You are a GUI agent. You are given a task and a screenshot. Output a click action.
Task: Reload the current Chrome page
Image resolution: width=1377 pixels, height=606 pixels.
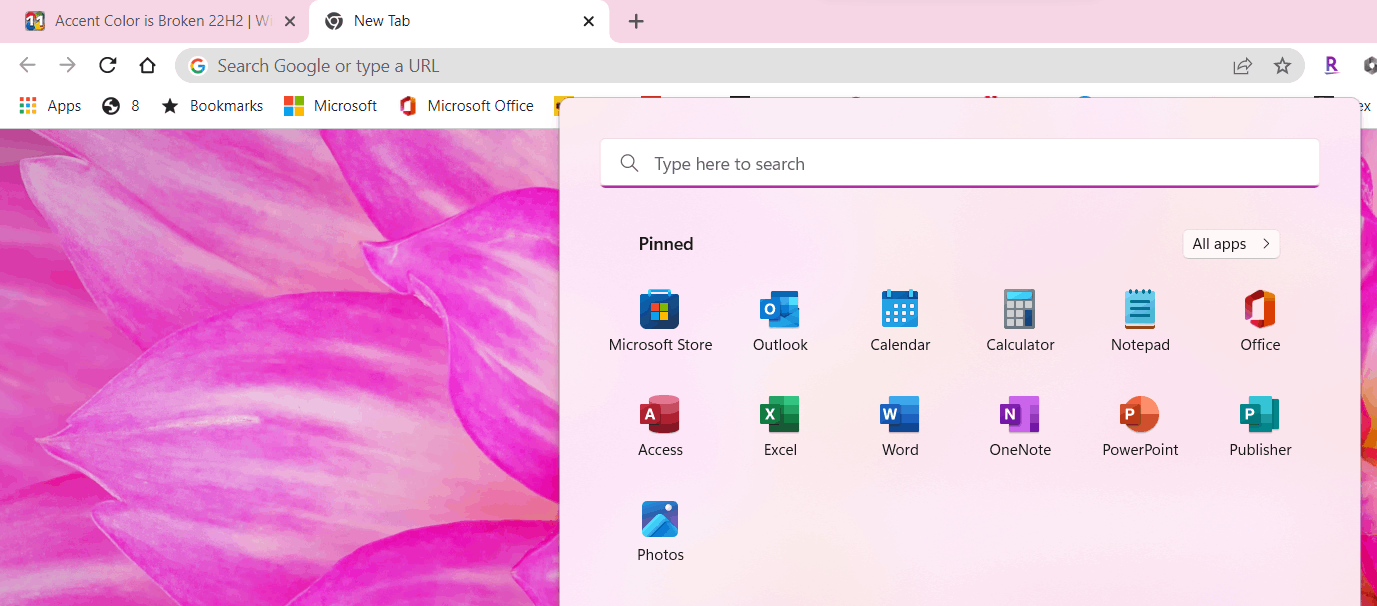pos(107,65)
